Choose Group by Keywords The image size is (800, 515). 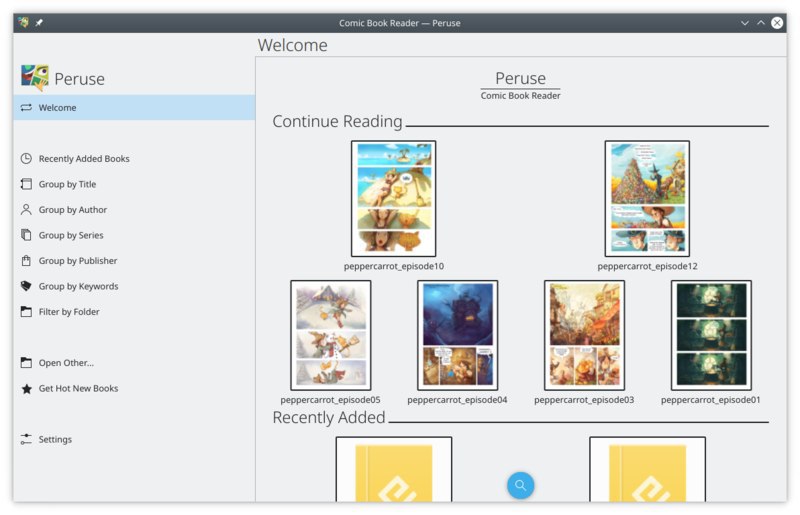134,286
